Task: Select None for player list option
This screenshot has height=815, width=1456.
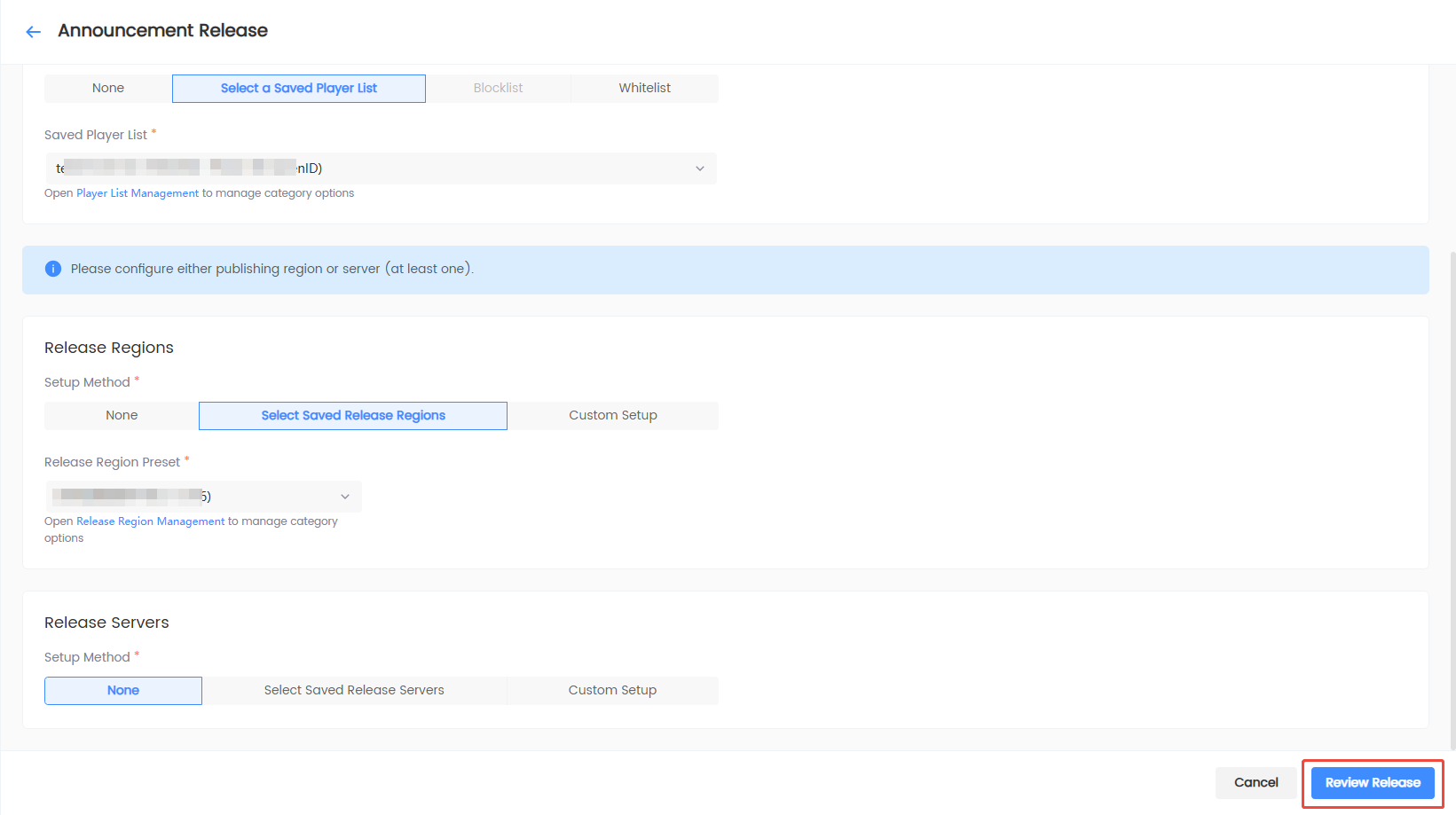Action: [x=108, y=89]
